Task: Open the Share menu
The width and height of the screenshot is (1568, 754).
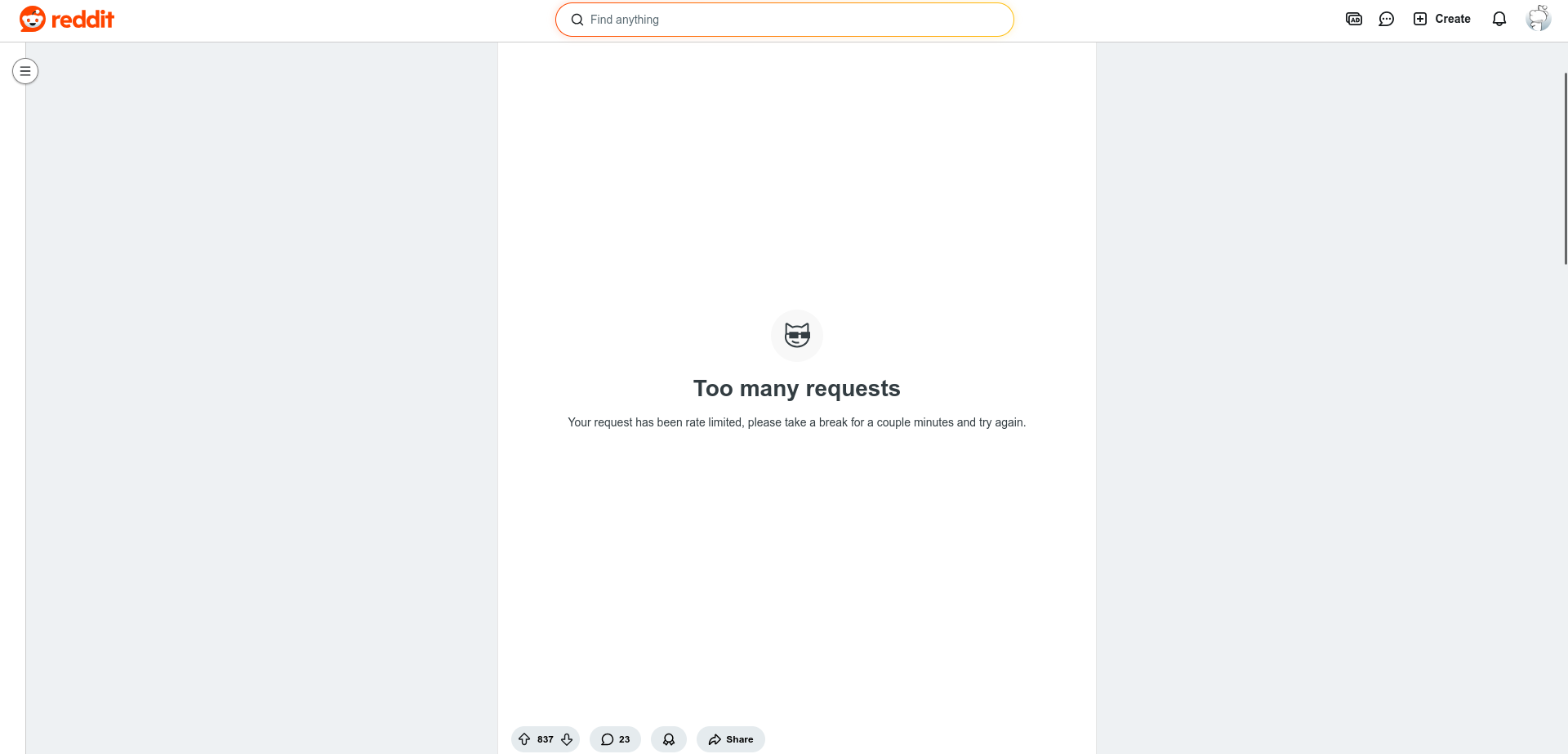Action: 731,739
